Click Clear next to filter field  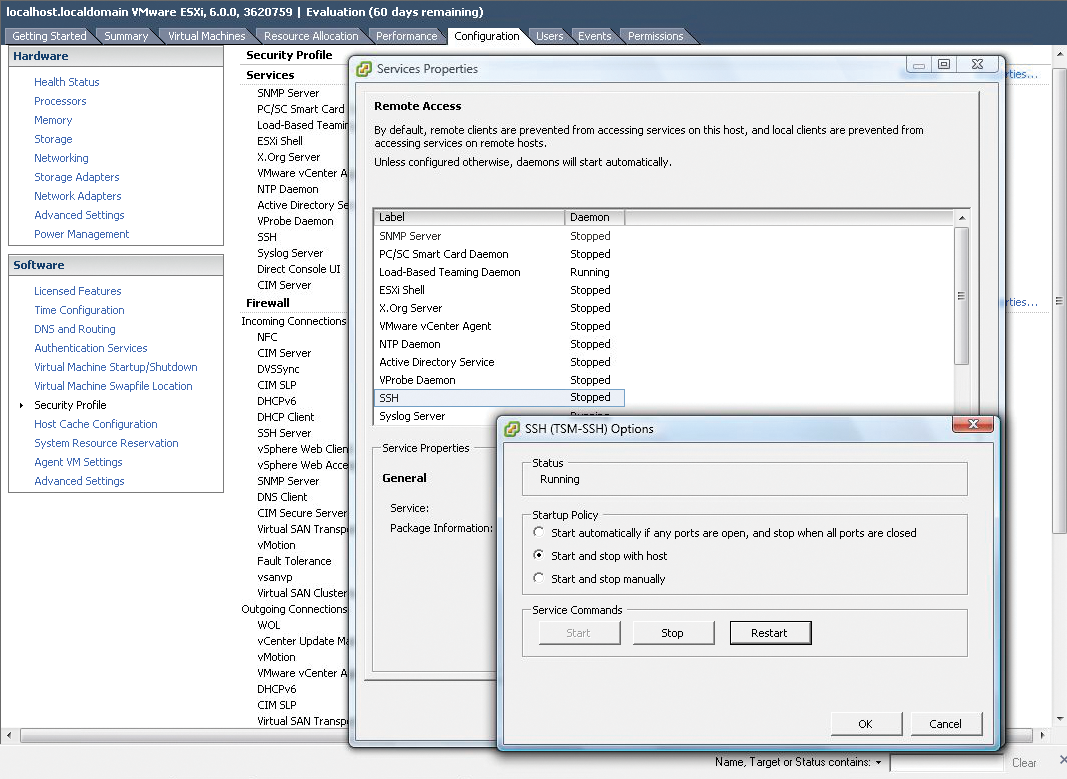1024,763
